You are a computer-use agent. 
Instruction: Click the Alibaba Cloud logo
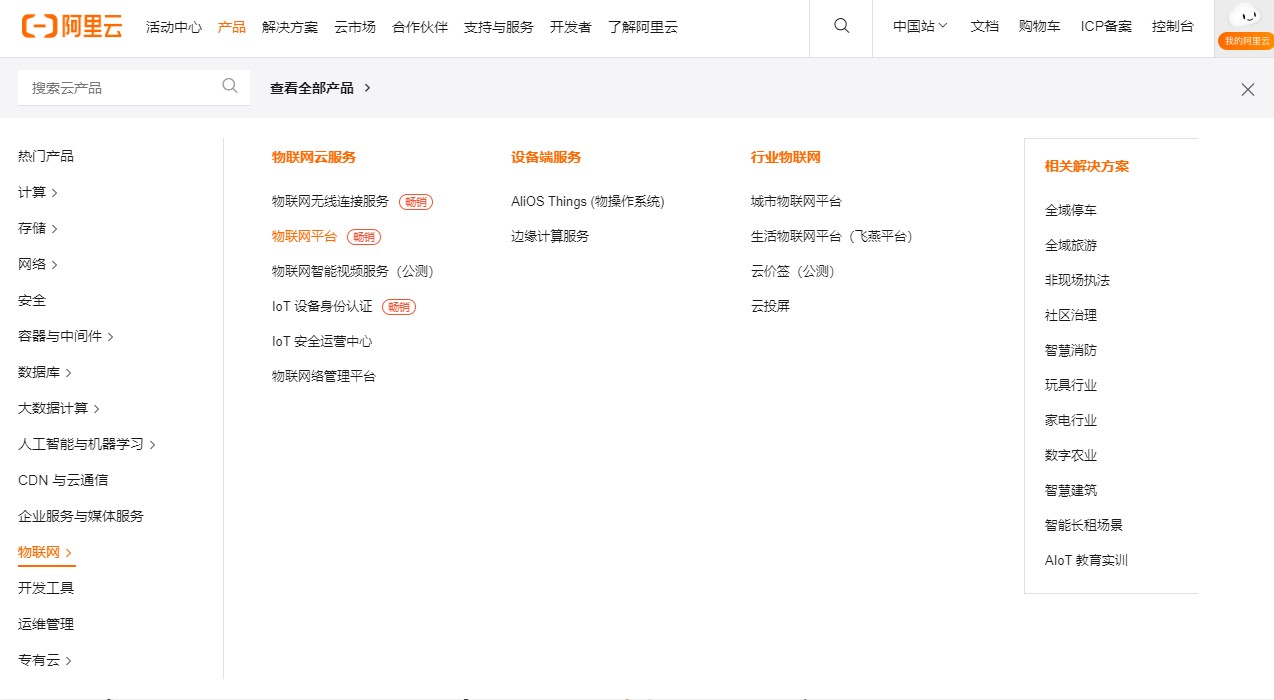point(72,27)
